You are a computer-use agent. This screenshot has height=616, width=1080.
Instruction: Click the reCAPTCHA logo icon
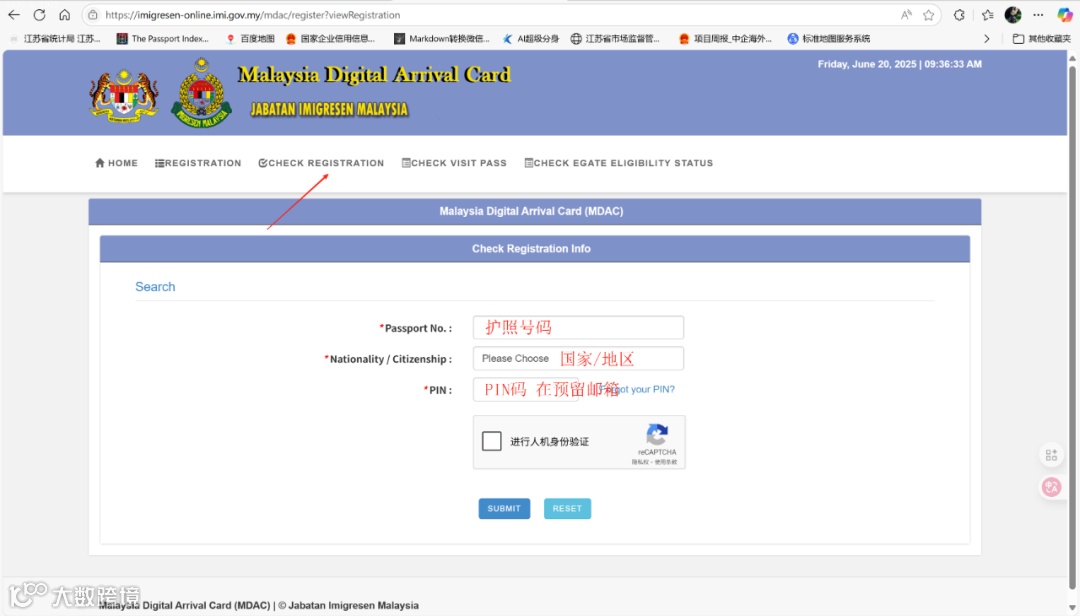[x=657, y=435]
